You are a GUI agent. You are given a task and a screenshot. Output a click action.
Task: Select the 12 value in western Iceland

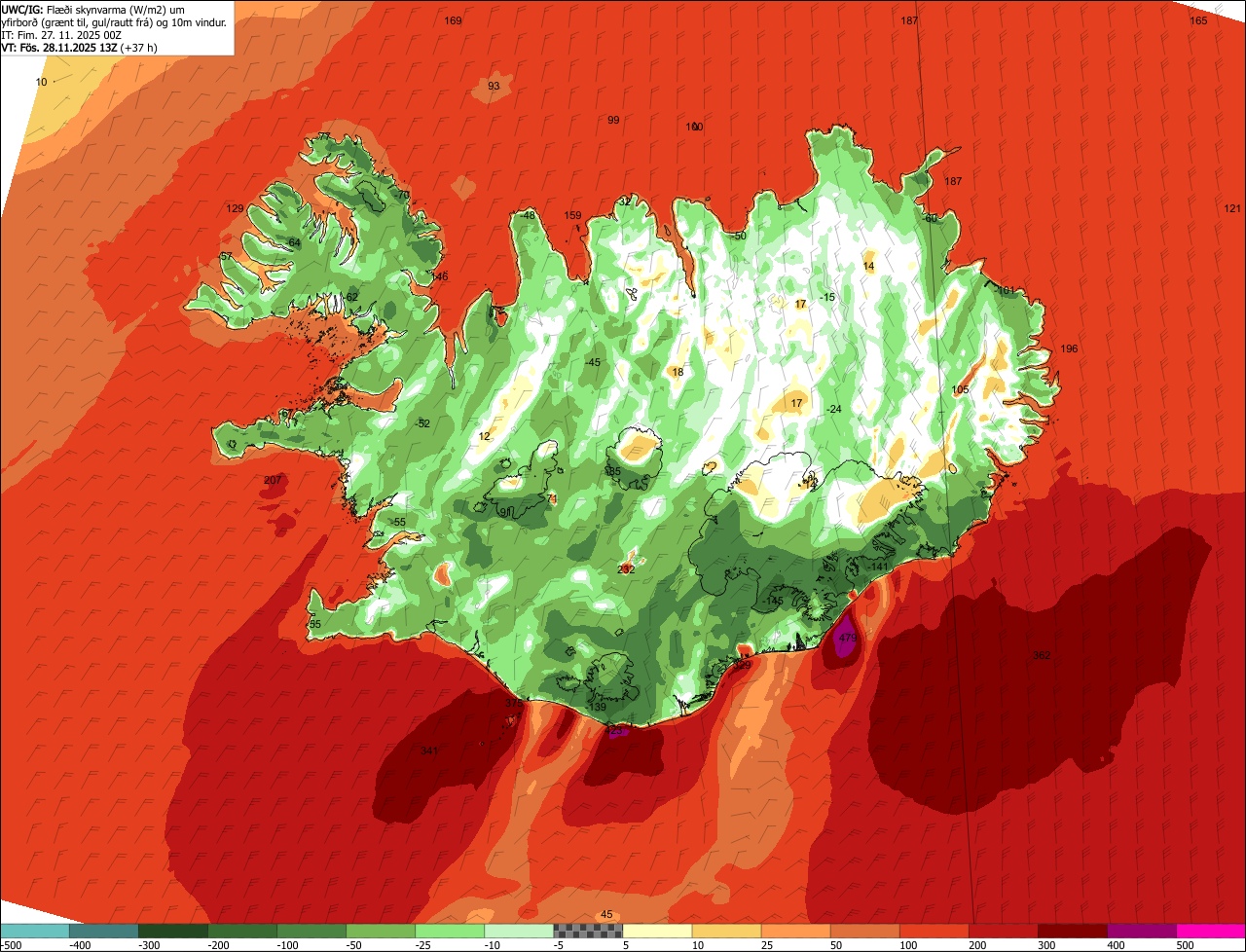coord(485,436)
